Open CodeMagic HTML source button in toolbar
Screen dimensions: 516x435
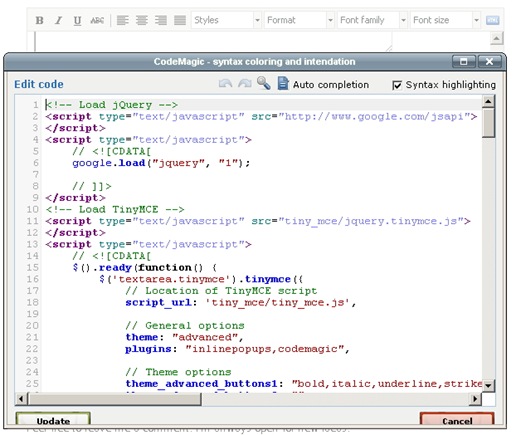click(492, 20)
